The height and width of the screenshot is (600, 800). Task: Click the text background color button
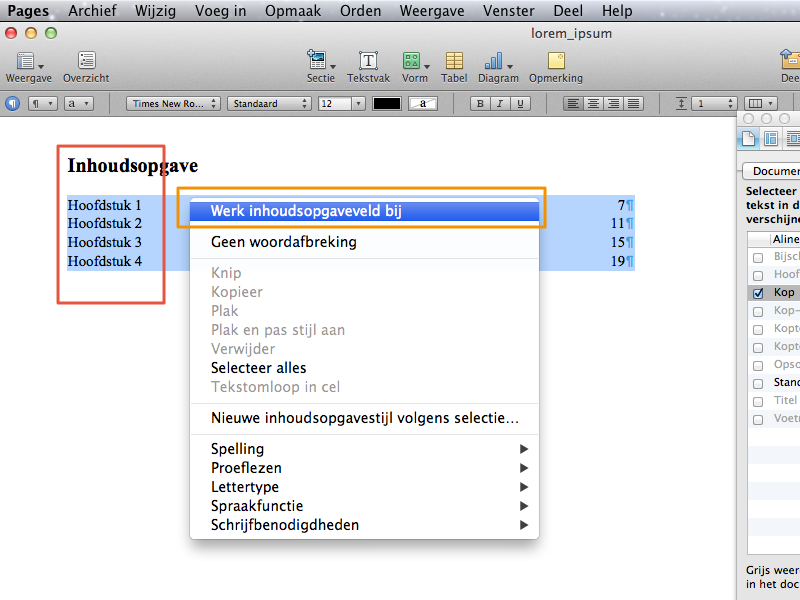pos(423,104)
